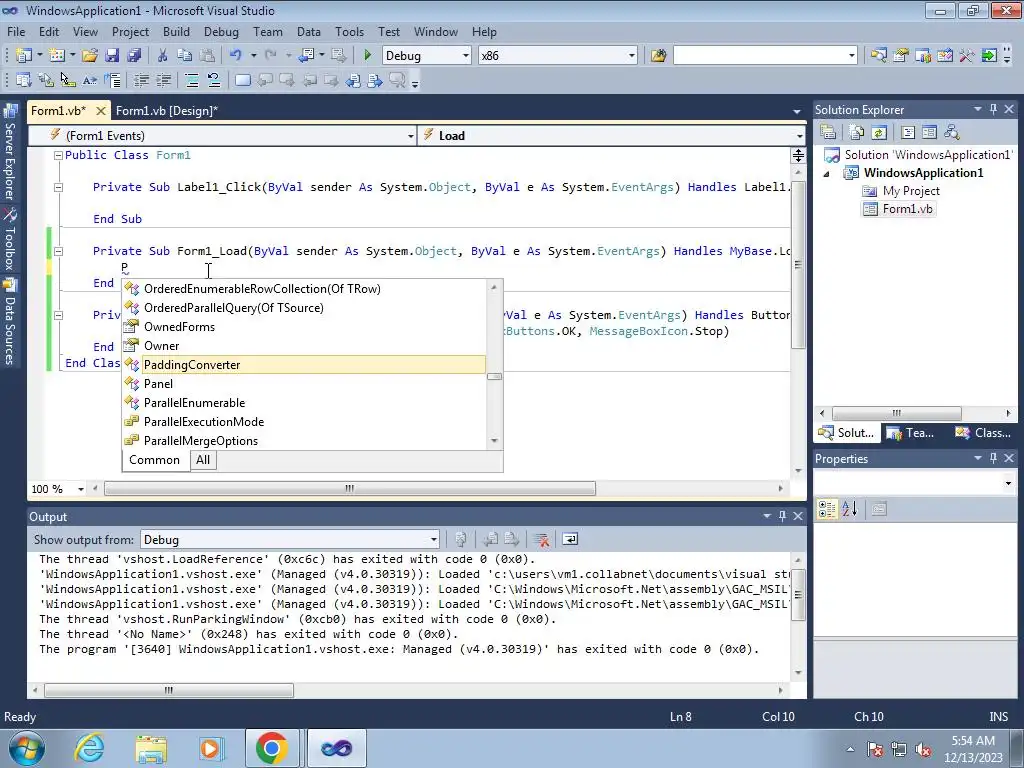The image size is (1024, 768).
Task: Toggle auto-hide pin on the Properties panel
Action: (993, 458)
